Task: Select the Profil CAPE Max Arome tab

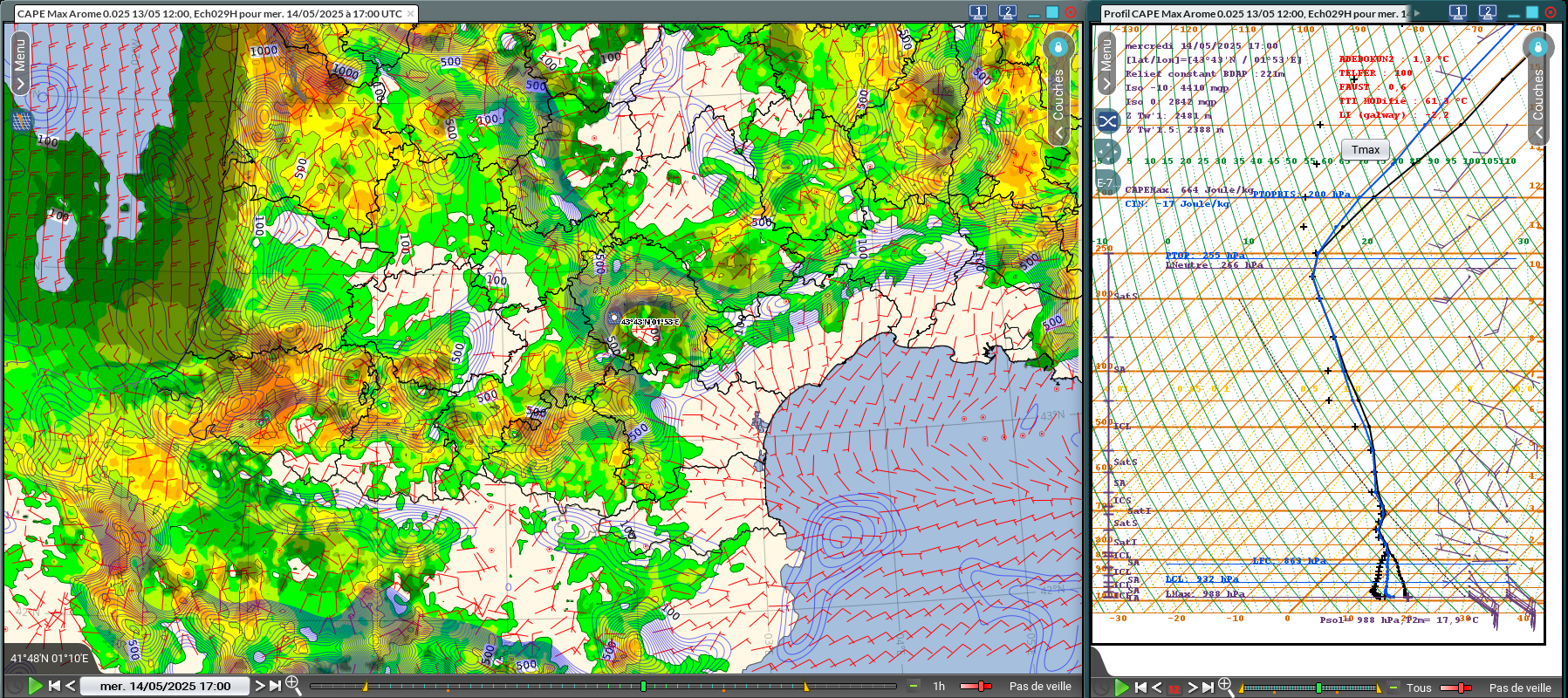Action: click(1254, 13)
